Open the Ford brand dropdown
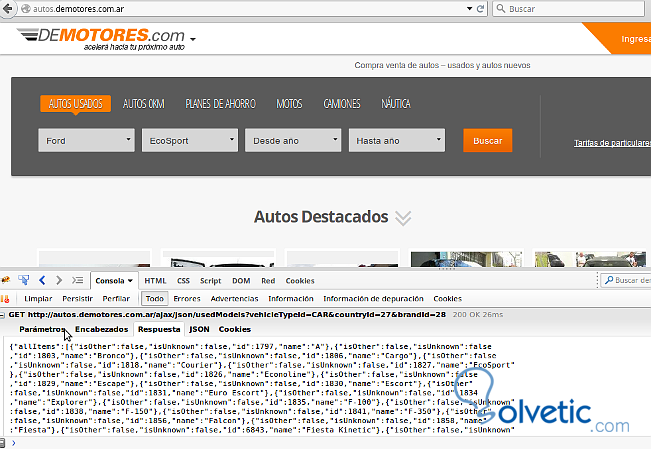This screenshot has width=651, height=449. point(86,140)
